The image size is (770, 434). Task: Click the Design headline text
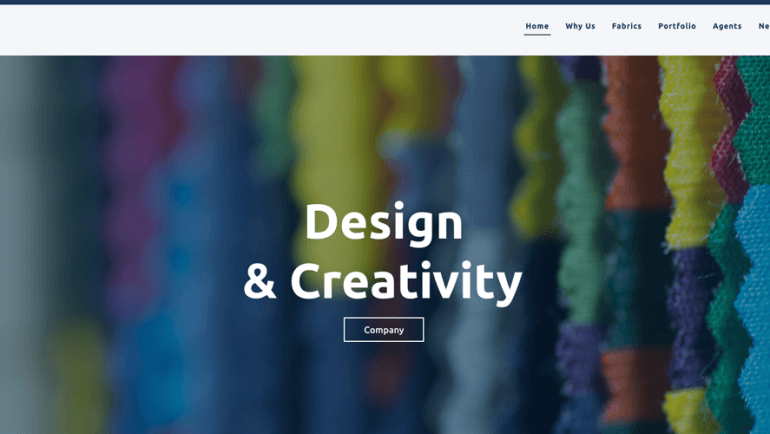384,222
